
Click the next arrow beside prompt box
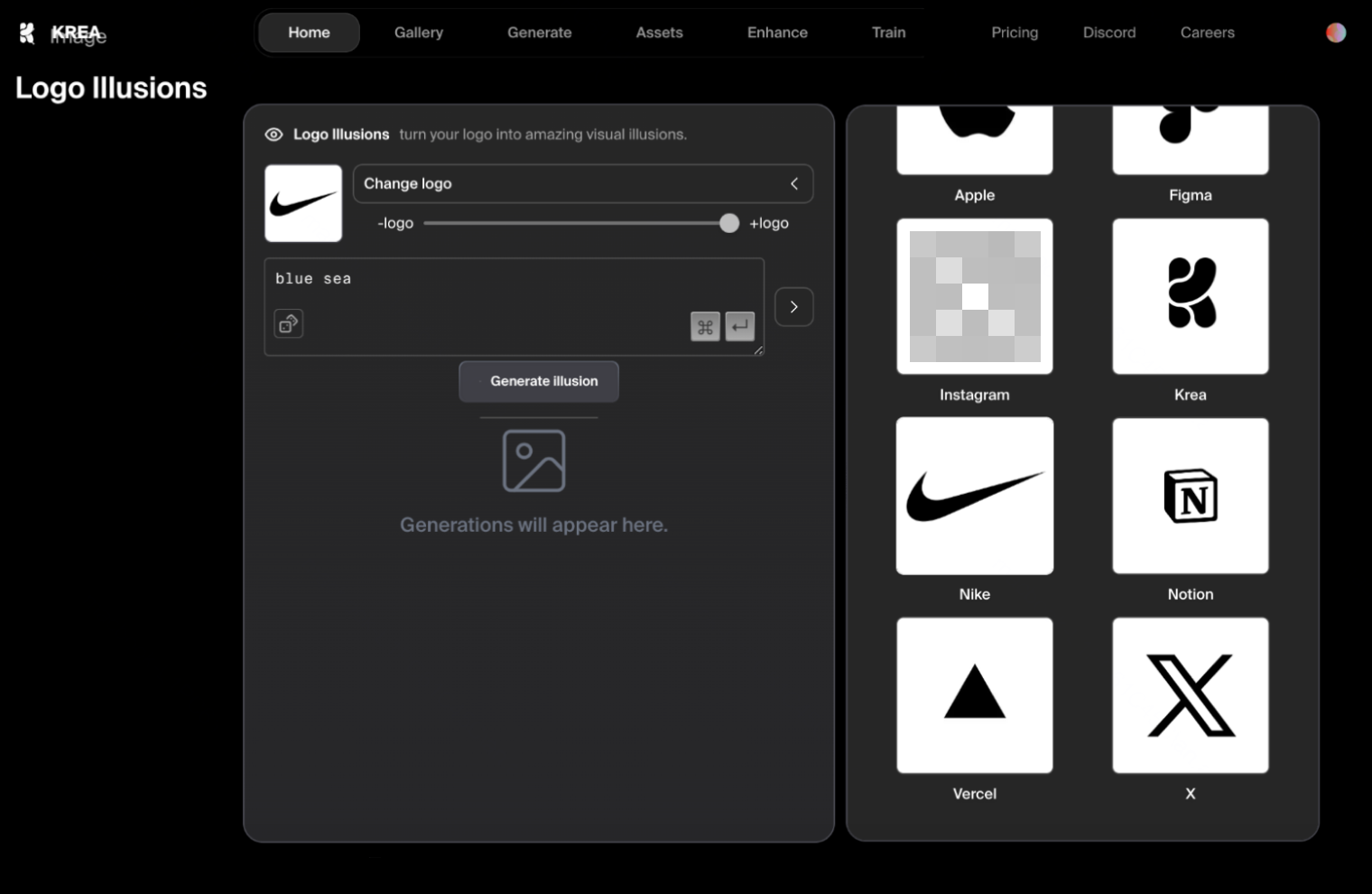click(794, 307)
